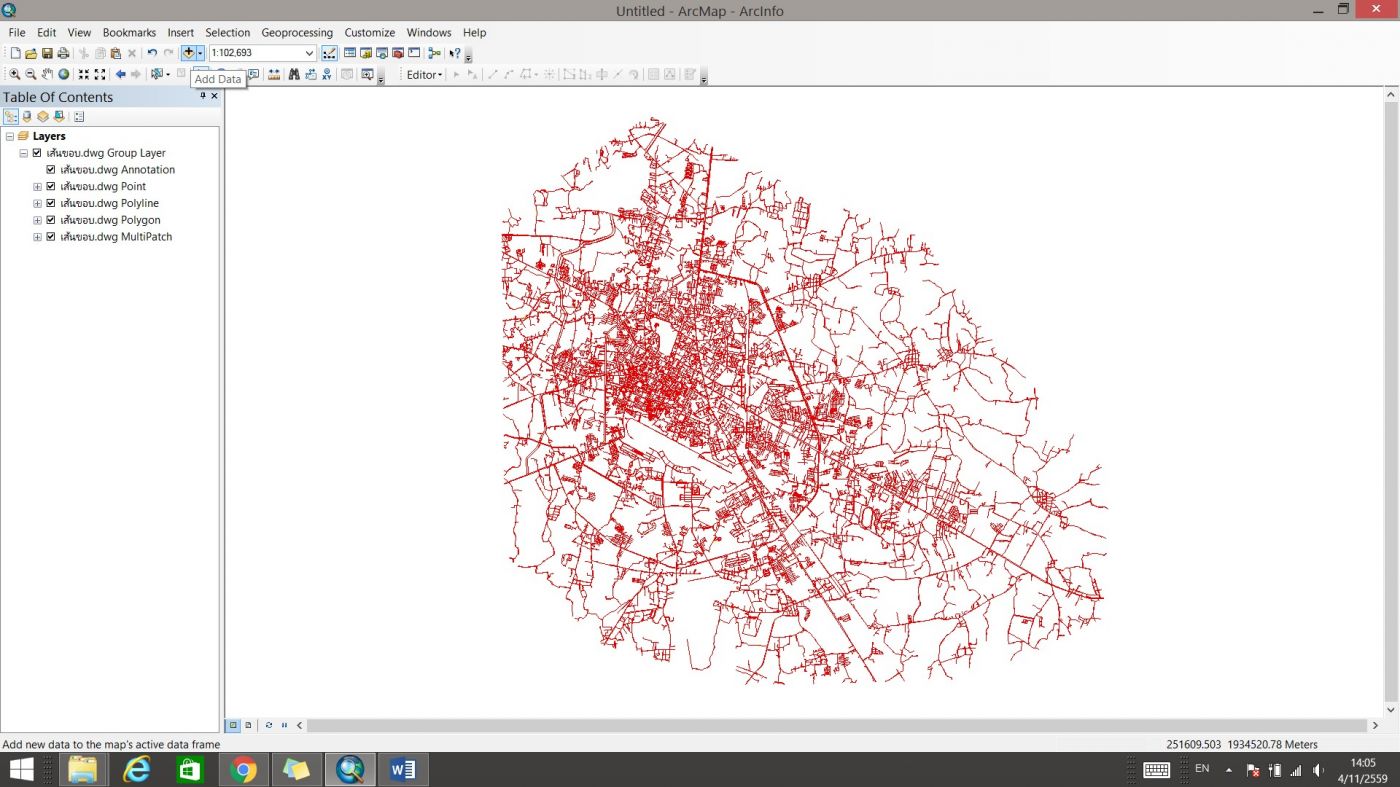Open Google Chrome from the taskbar

pyautogui.click(x=243, y=769)
